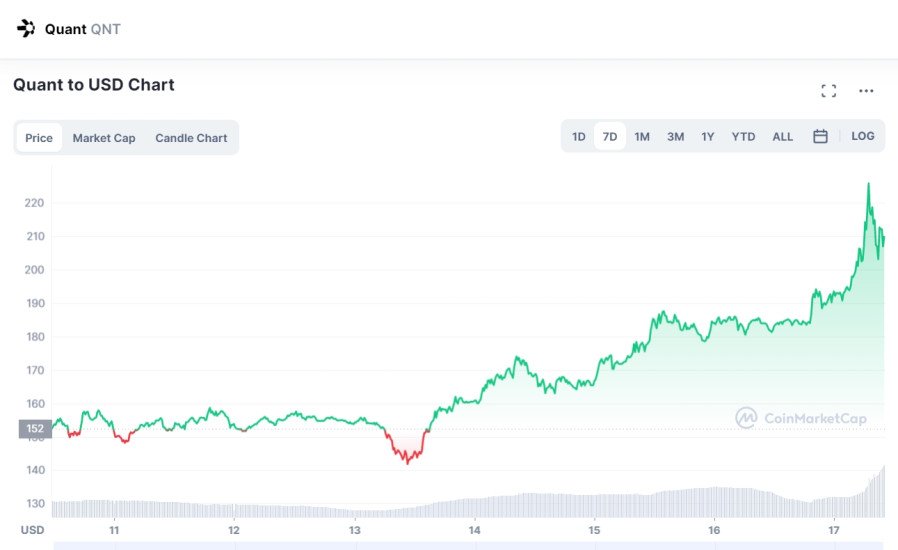Switch to the Price tab
This screenshot has height=550, width=898.
[x=39, y=138]
